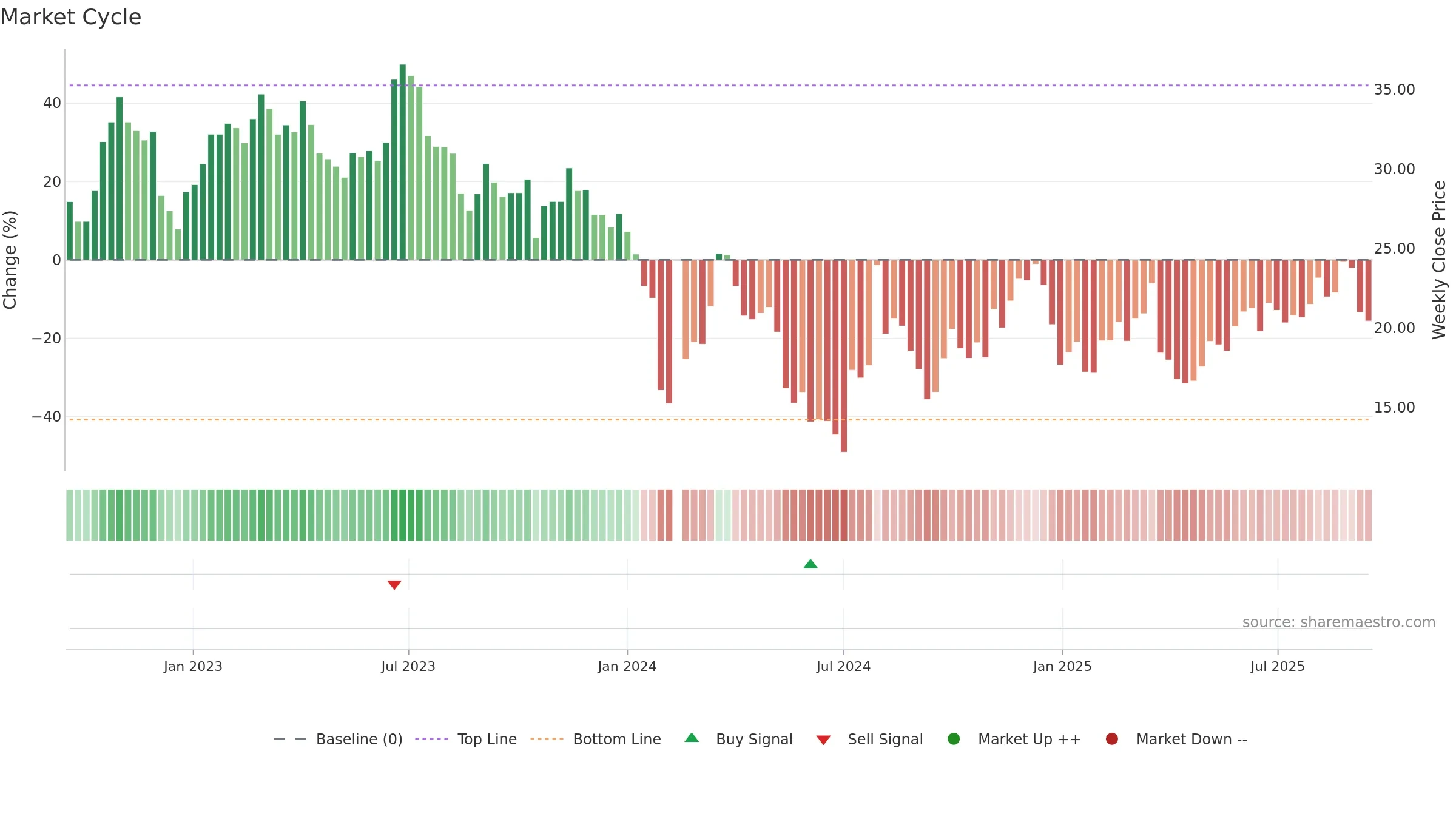Image resolution: width=1456 pixels, height=819 pixels.
Task: Click the 25.00 price axis label
Action: [1394, 249]
